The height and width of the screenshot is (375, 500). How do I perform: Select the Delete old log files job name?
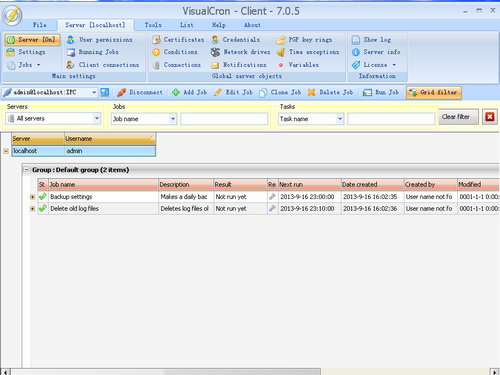[74, 208]
